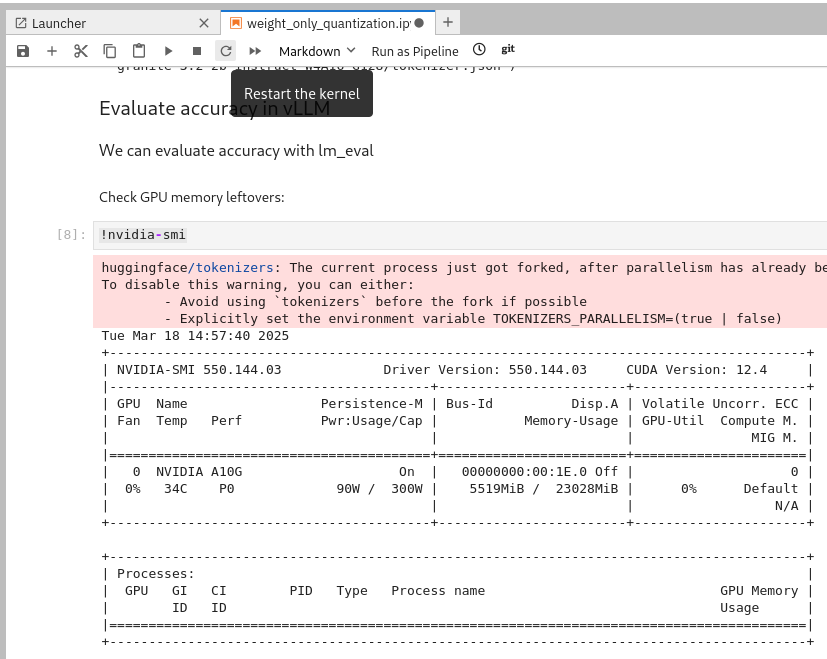The width and height of the screenshot is (827, 659).
Task: Restart kernel and run all cells
Action: tap(255, 51)
